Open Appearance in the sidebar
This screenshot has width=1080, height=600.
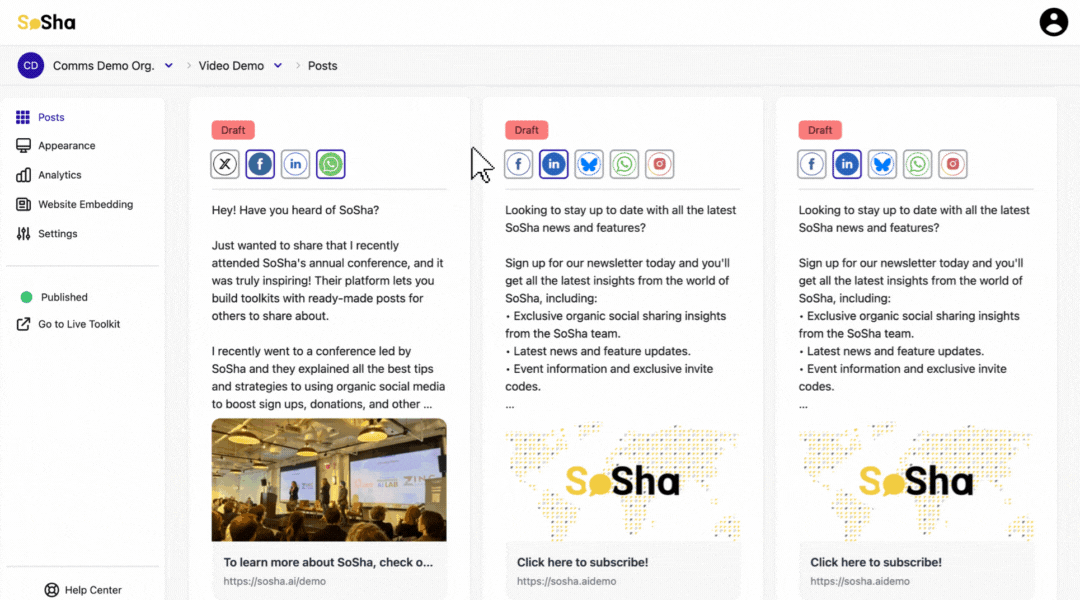(67, 145)
